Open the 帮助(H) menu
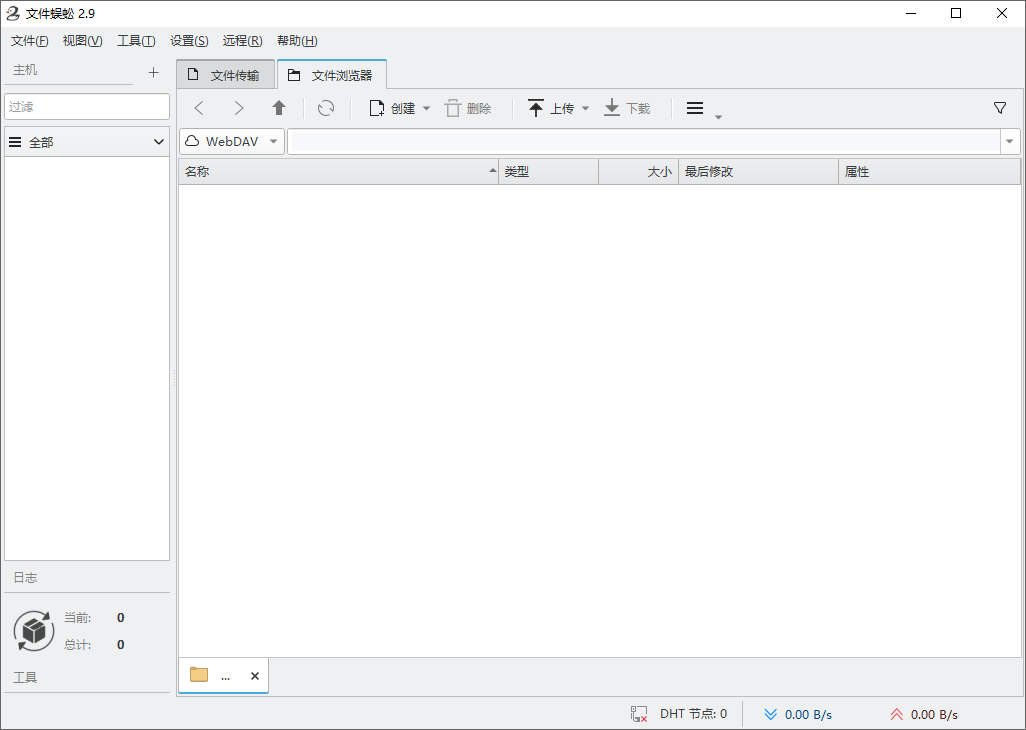The width and height of the screenshot is (1026, 730). [x=297, y=41]
